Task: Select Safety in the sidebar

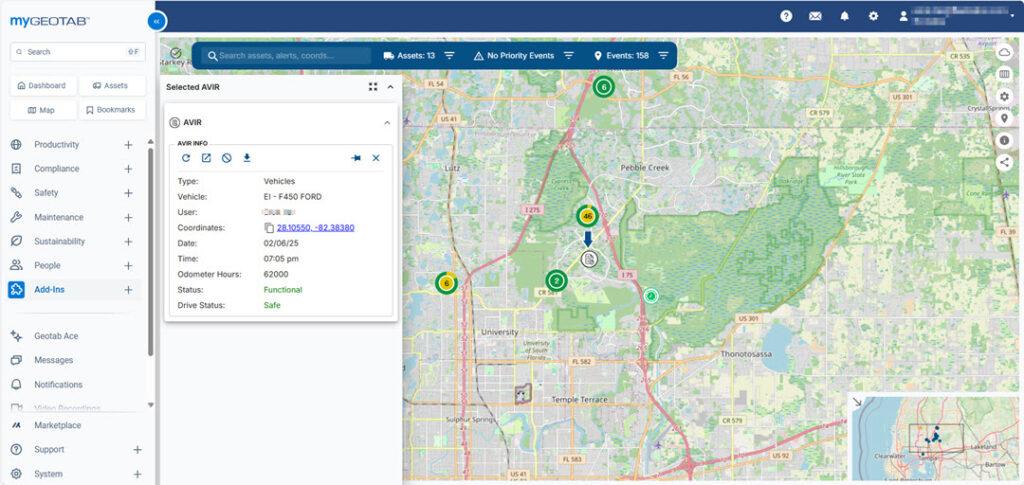Action: pos(46,193)
